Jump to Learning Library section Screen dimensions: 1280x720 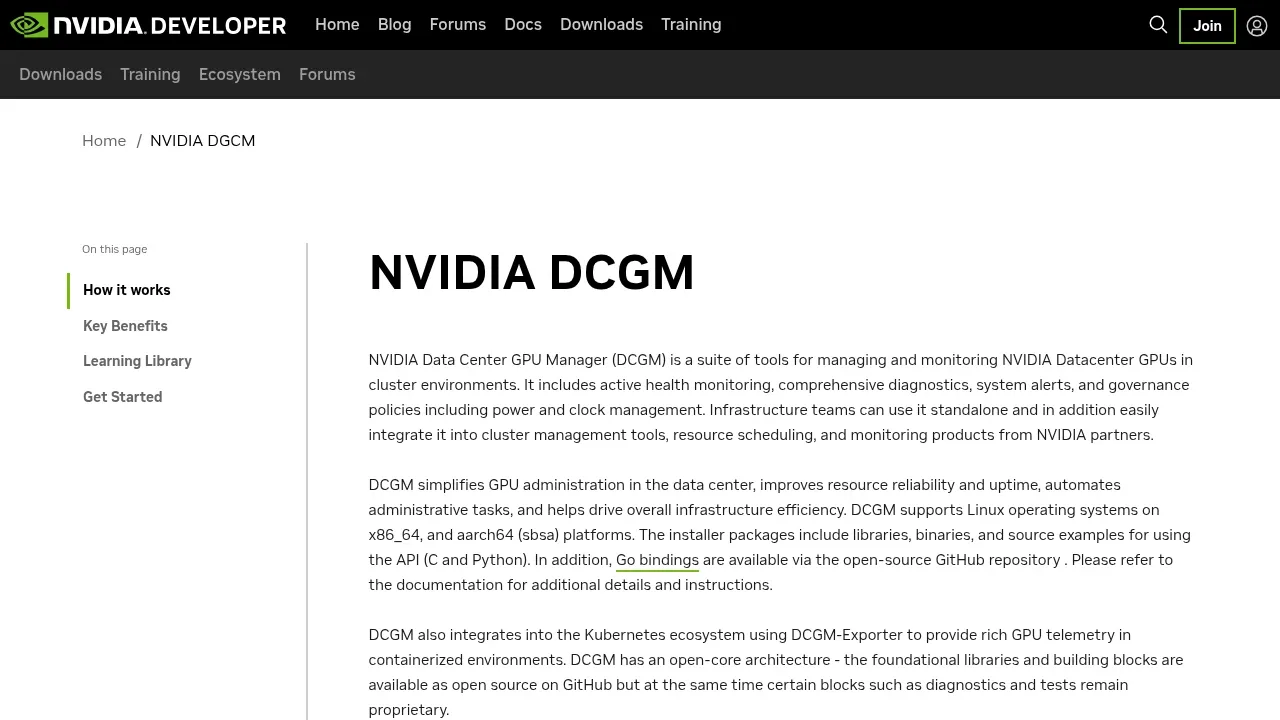click(137, 361)
